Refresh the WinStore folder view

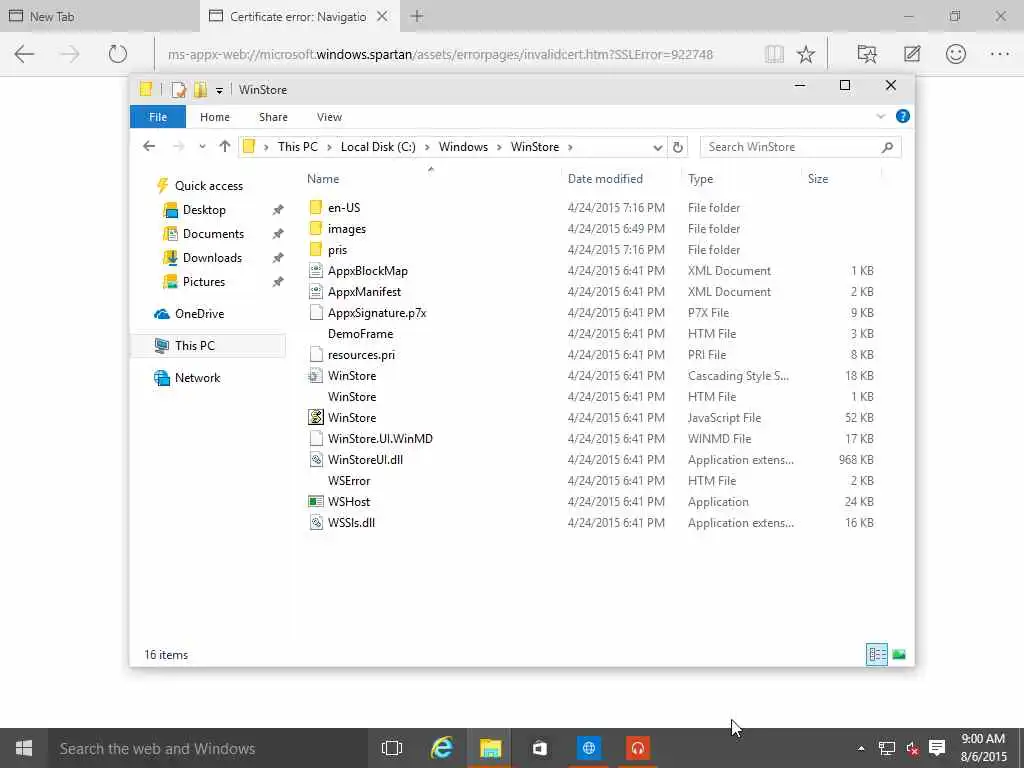678,148
